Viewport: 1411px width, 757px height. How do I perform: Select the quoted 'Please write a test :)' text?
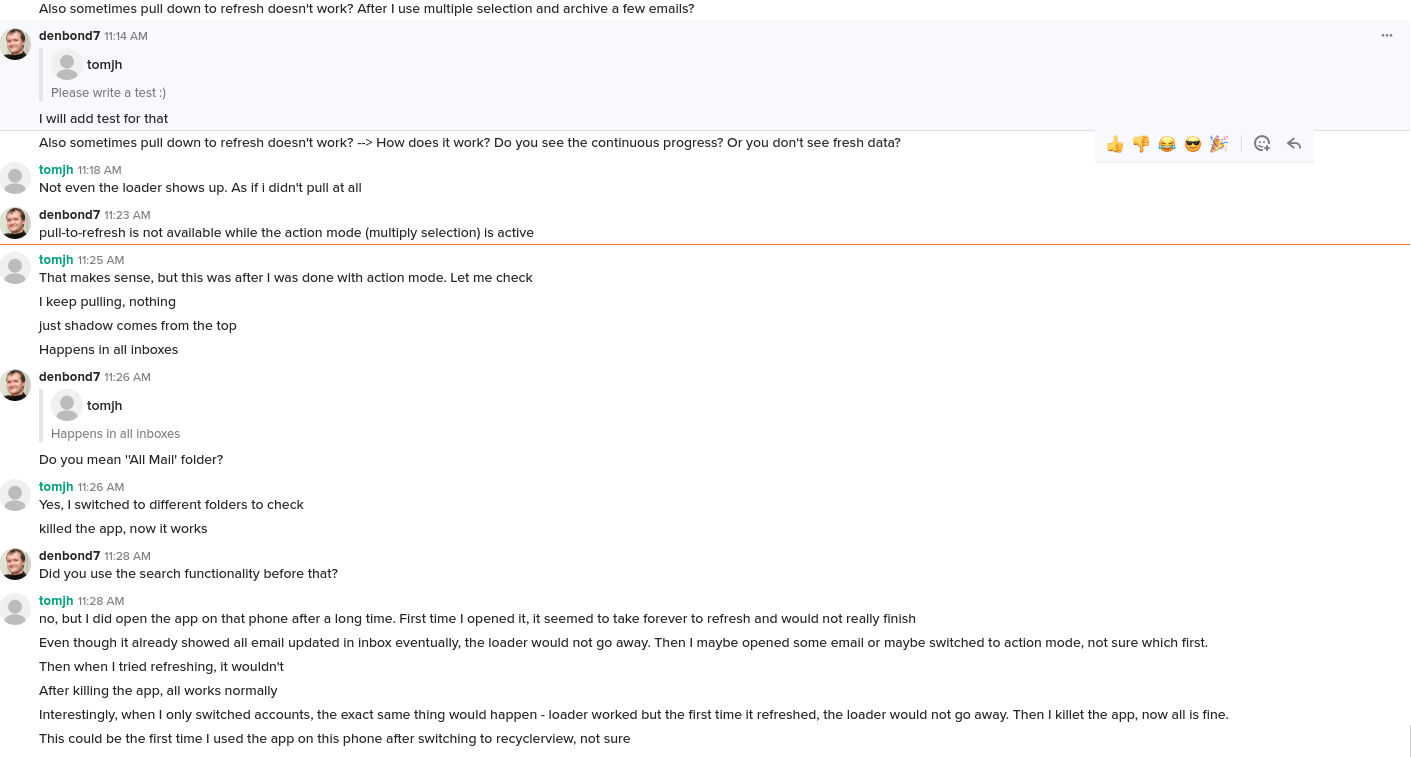click(x=108, y=92)
